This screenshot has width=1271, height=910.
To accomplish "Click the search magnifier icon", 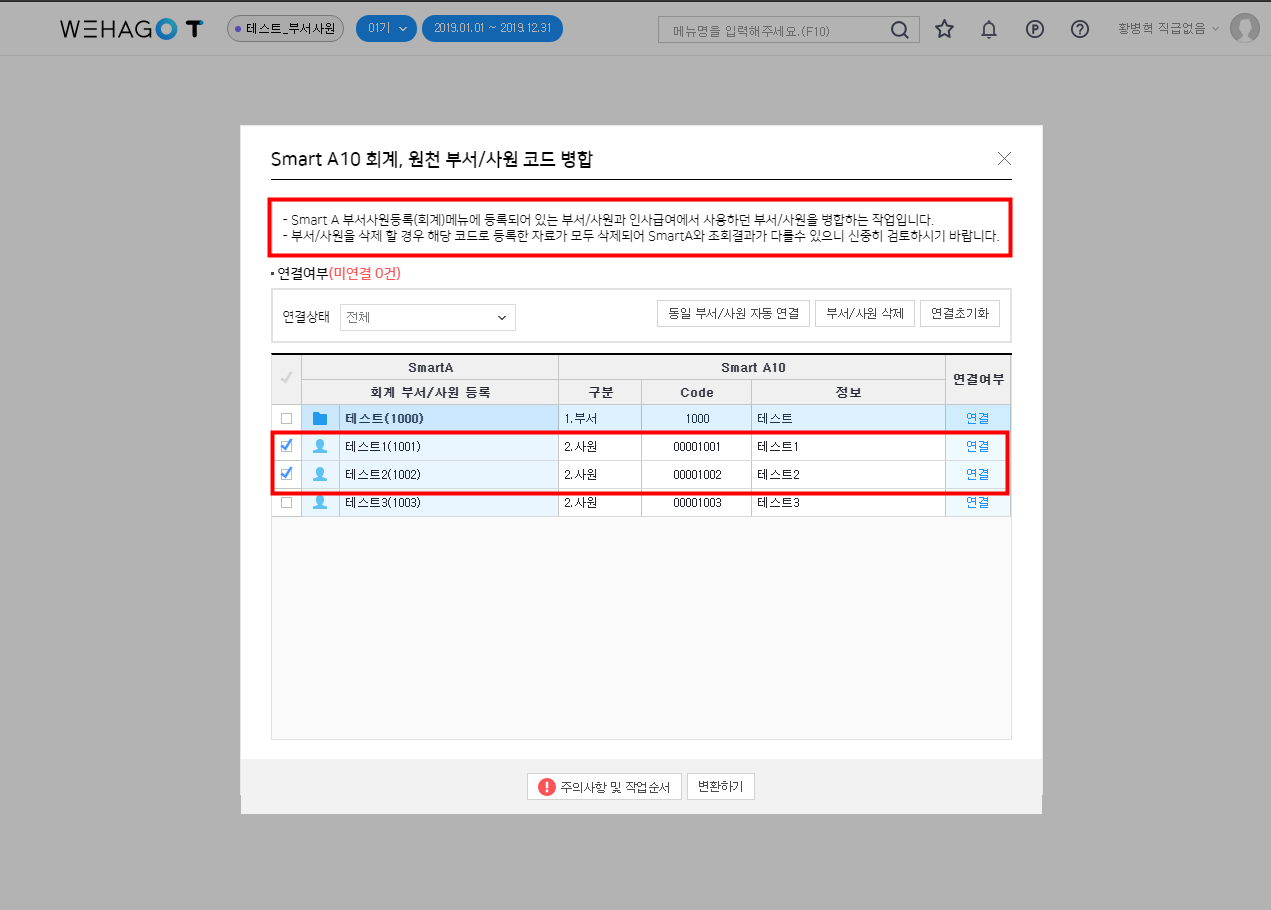I will pyautogui.click(x=900, y=30).
